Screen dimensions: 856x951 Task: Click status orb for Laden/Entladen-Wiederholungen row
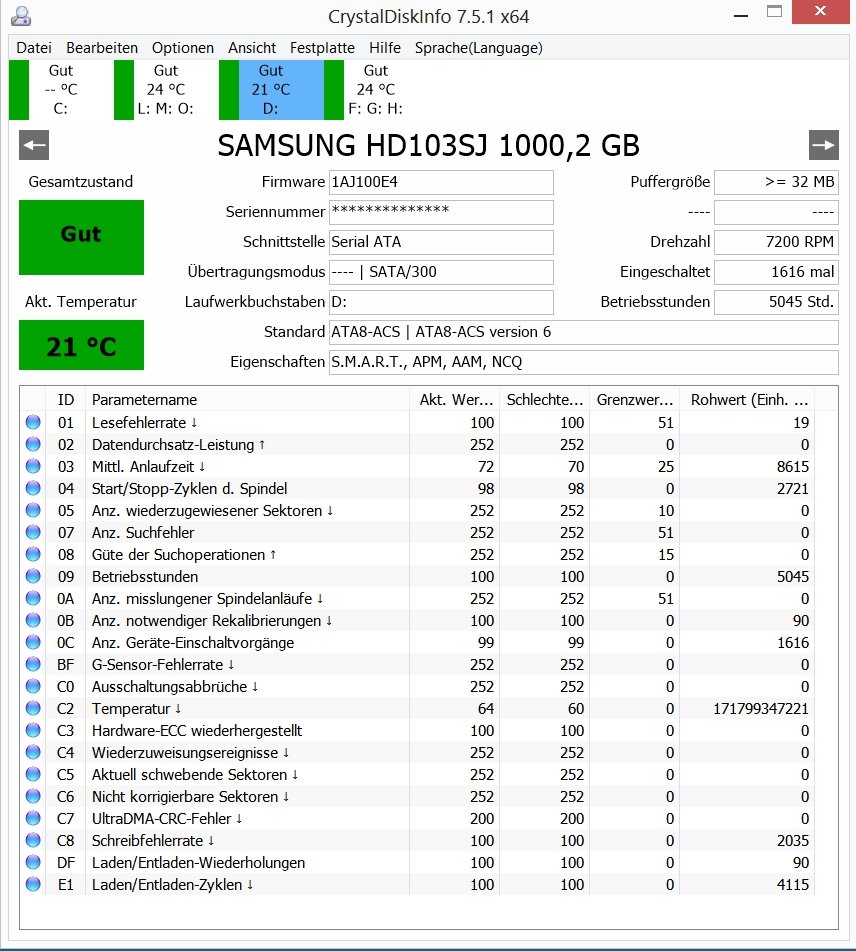click(x=33, y=862)
